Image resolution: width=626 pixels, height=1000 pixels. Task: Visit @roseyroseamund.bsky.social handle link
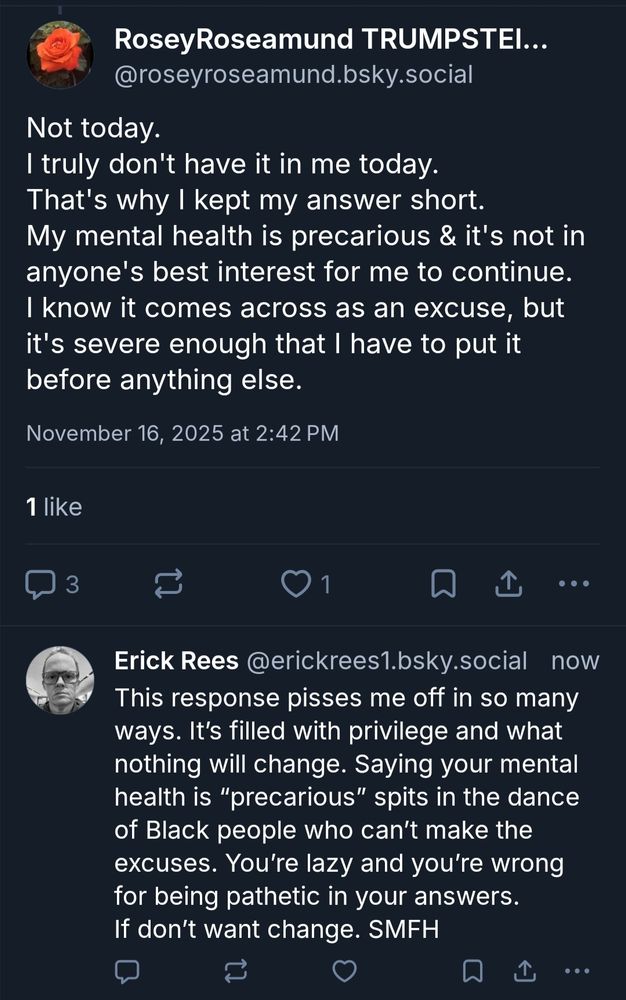[x=294, y=74]
